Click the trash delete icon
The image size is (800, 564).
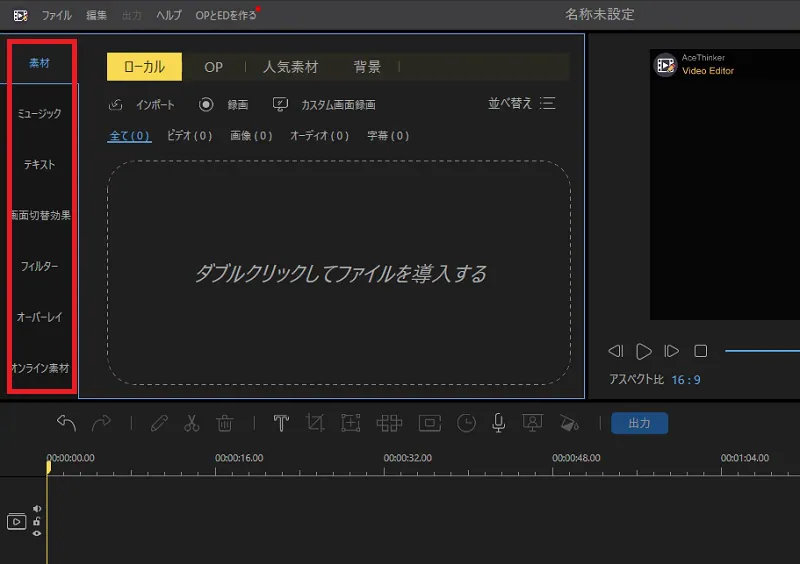224,423
